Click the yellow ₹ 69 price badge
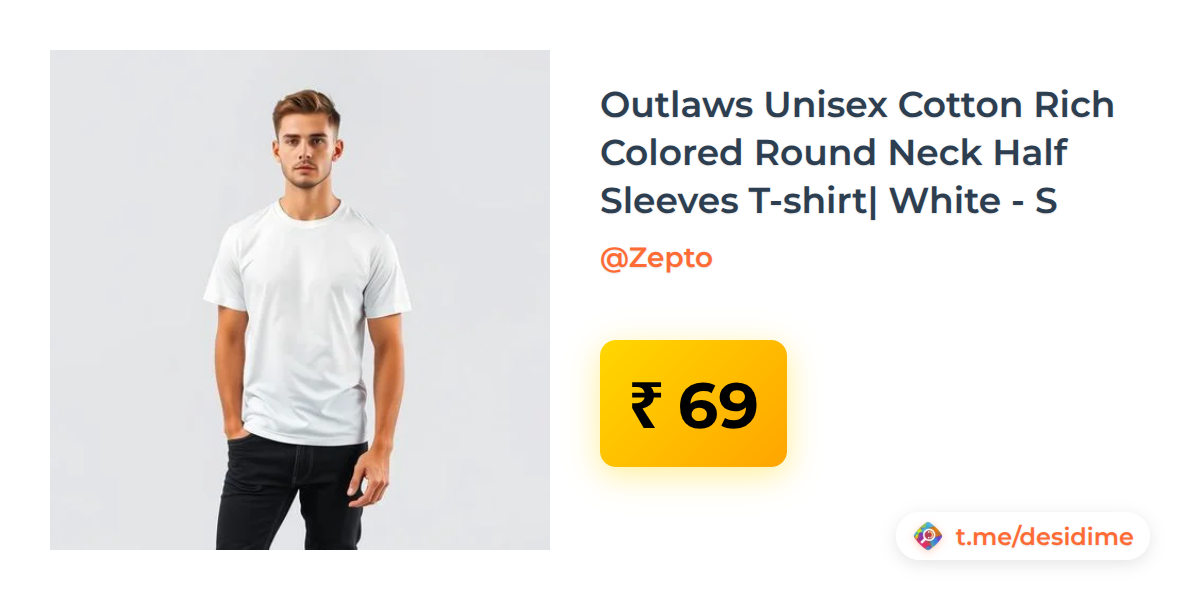The image size is (1200, 600). tap(693, 403)
